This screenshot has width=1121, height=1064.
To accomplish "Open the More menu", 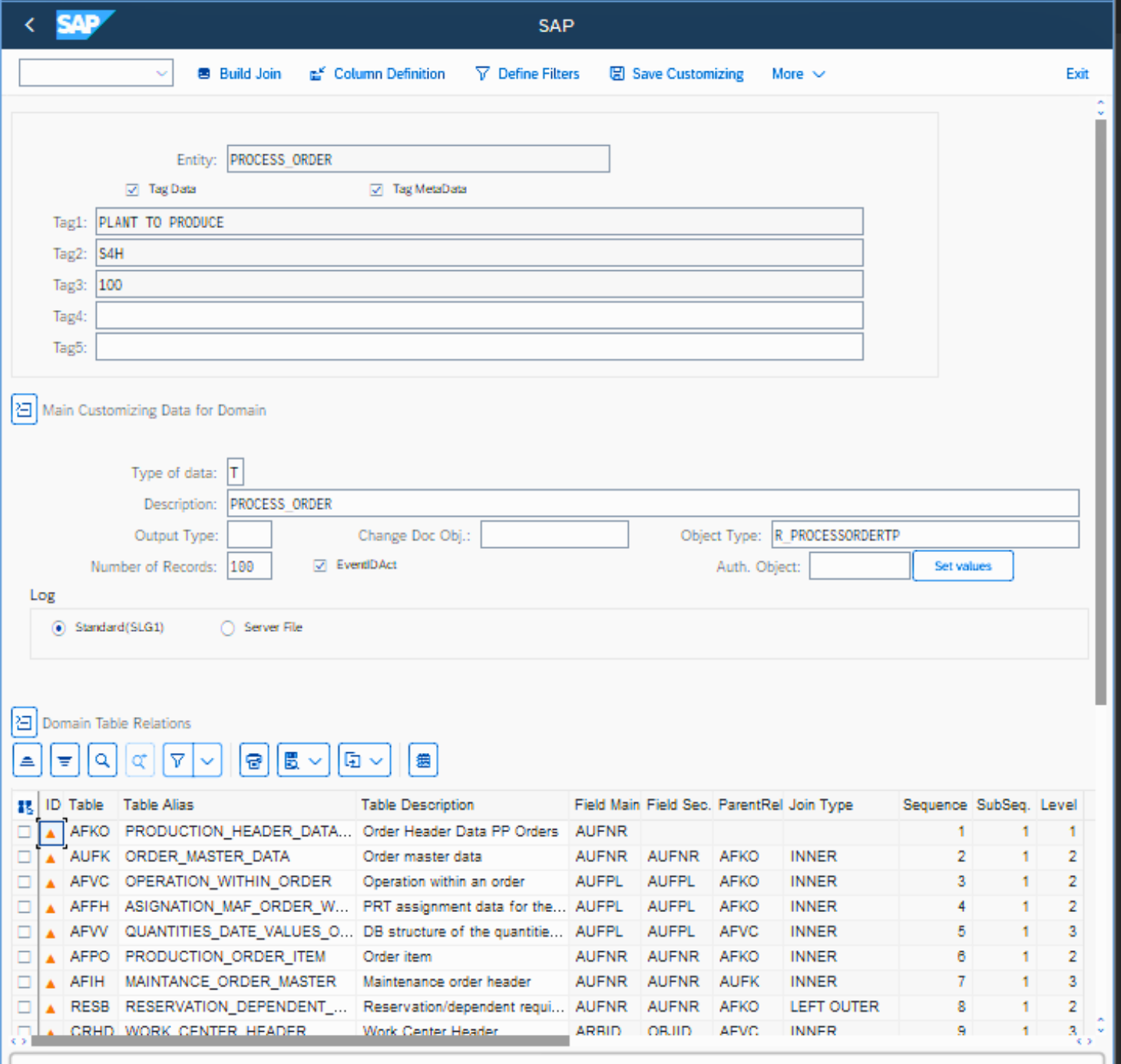I will [798, 74].
